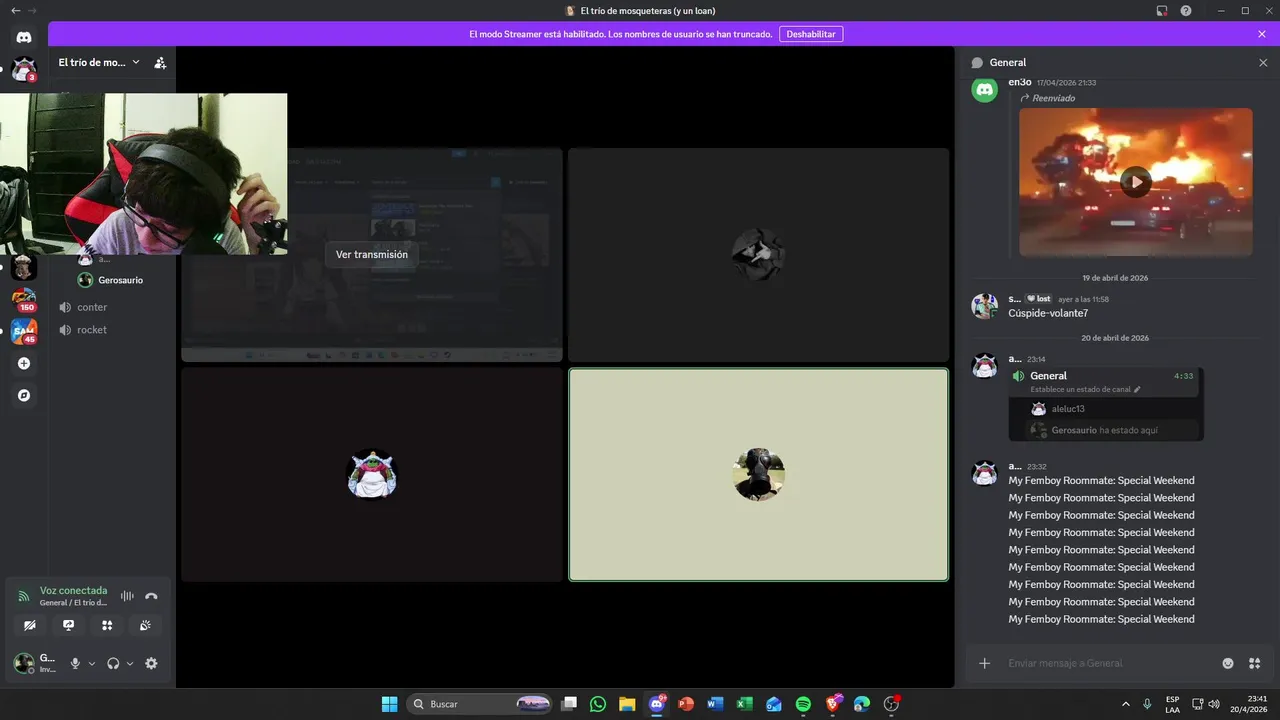Open Spotify from taskbar
This screenshot has height=720, width=1280.
tap(803, 704)
